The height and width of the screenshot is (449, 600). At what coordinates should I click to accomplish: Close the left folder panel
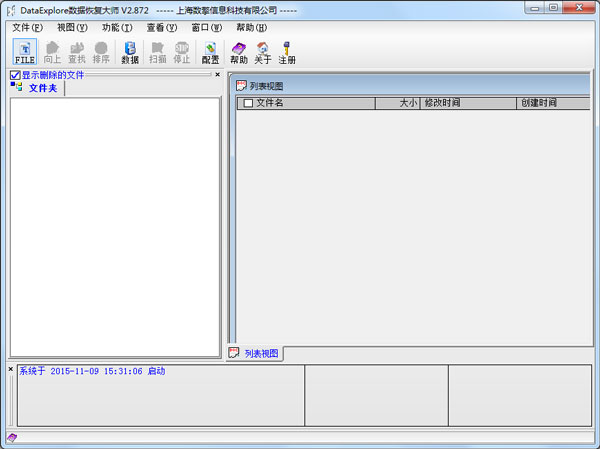pyautogui.click(x=217, y=74)
